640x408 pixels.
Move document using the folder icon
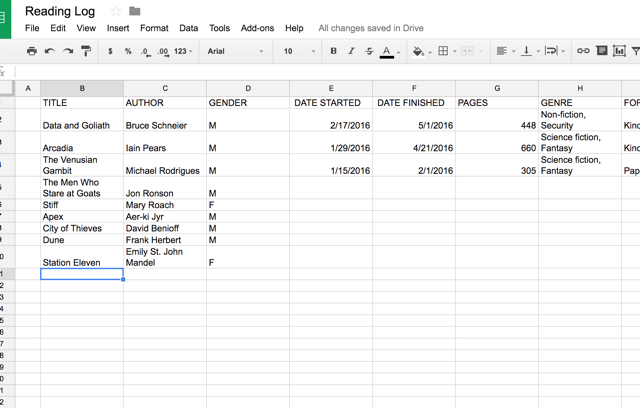coord(135,11)
